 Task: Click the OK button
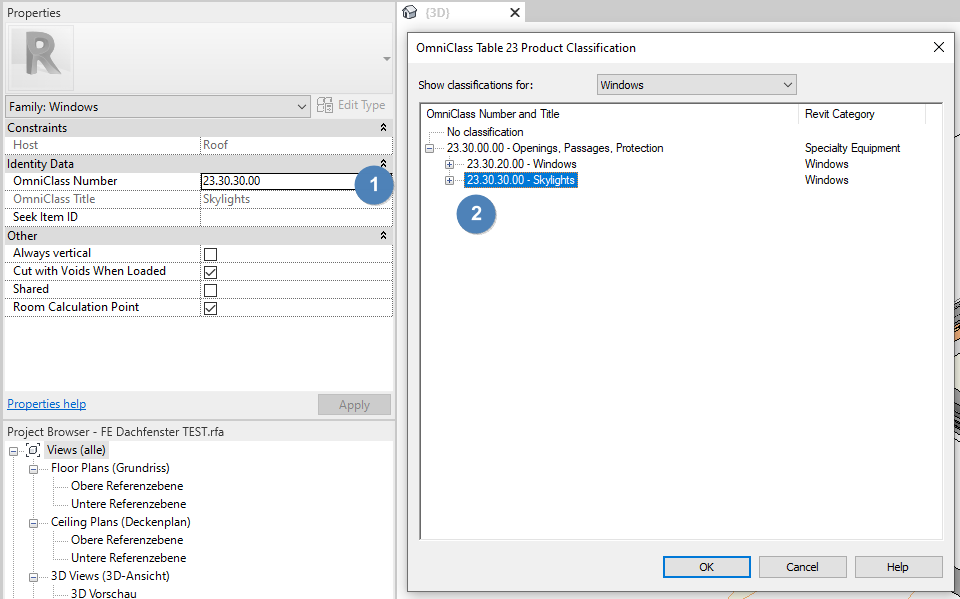click(707, 567)
